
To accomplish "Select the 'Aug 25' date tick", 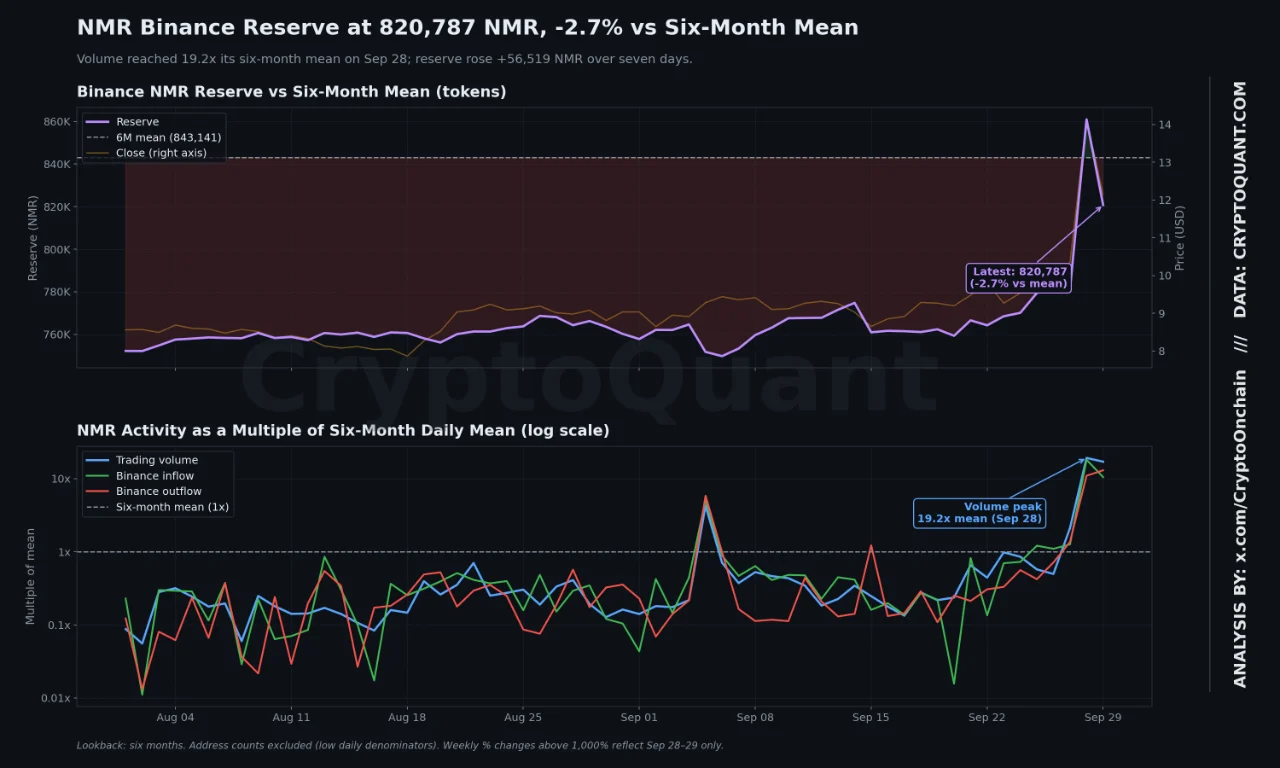I will 523,718.
